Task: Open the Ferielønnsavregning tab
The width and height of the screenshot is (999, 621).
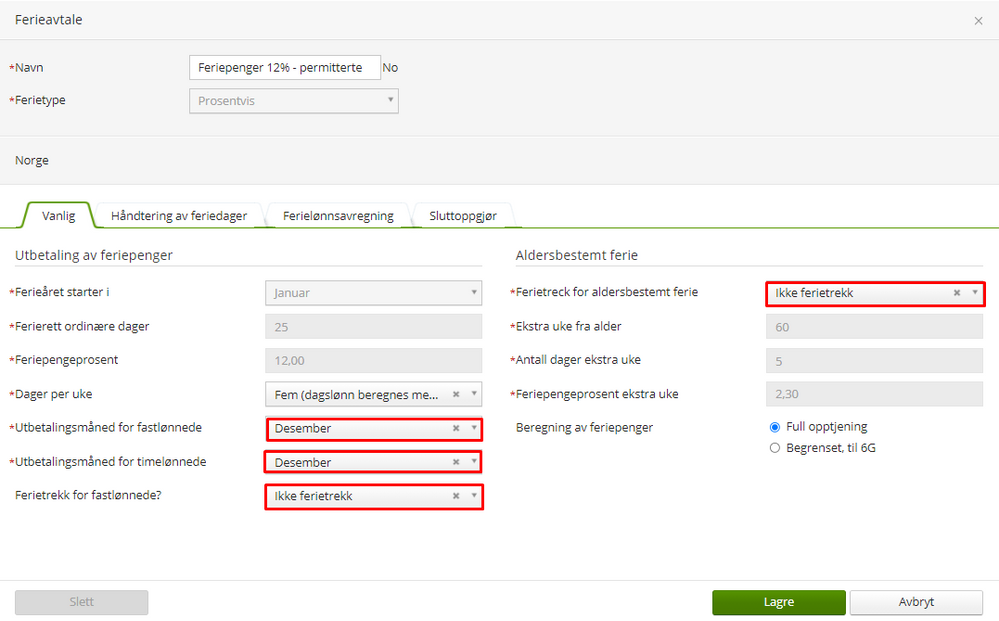Action: tap(338, 216)
